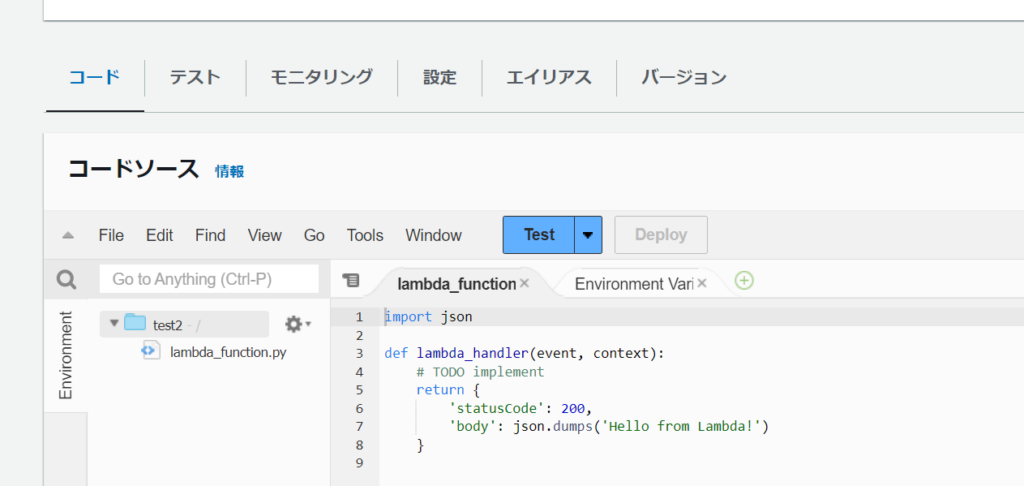Toggle the Environment side panel tab

click(x=65, y=355)
